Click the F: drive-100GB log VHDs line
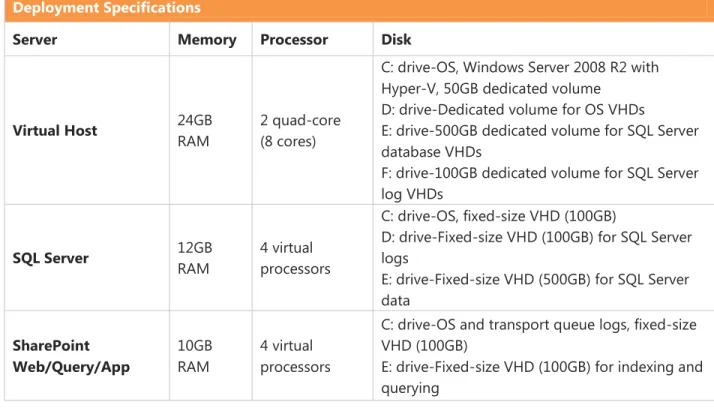The height and width of the screenshot is (408, 714). coord(540,184)
